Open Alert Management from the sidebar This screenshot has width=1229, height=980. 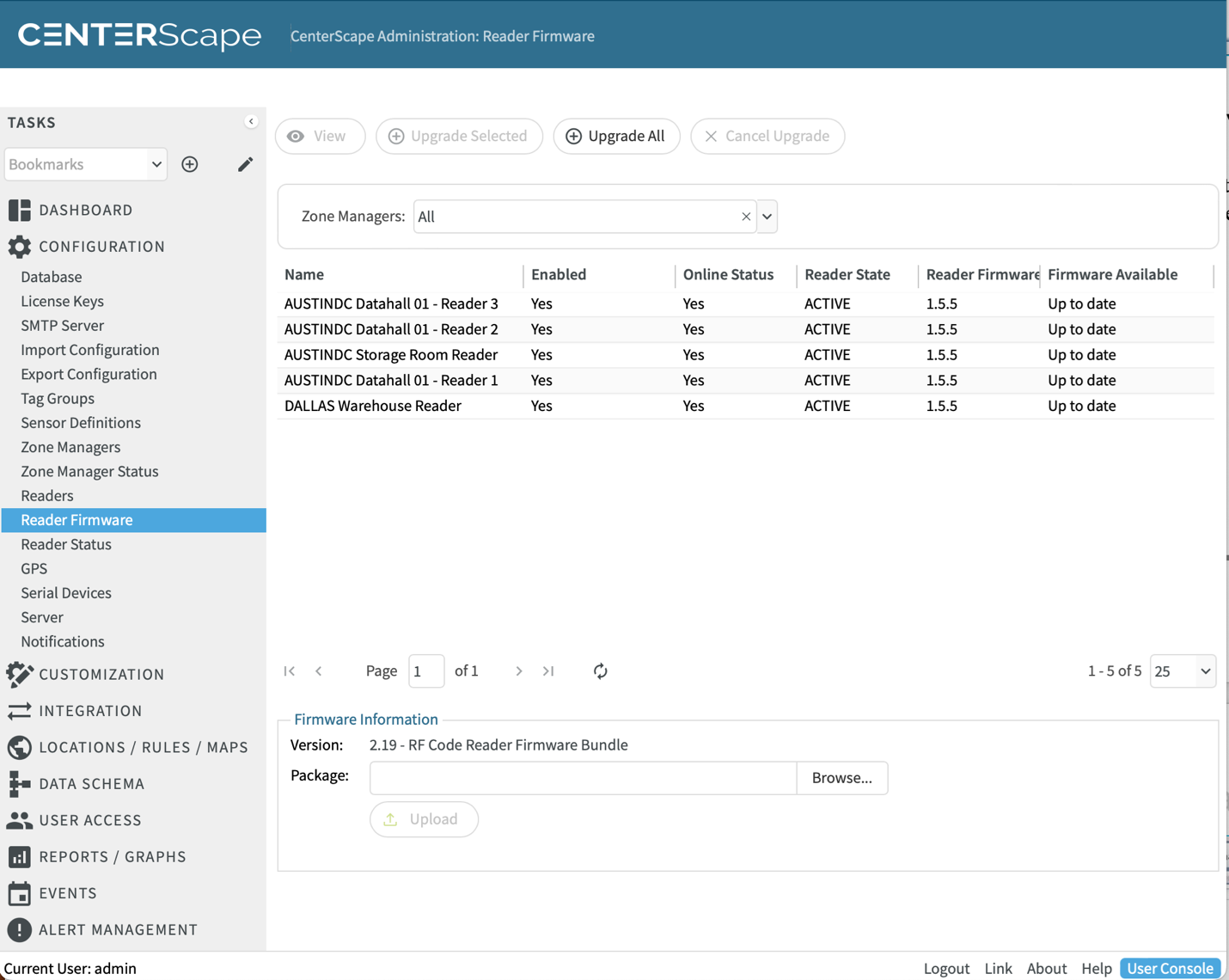[118, 929]
